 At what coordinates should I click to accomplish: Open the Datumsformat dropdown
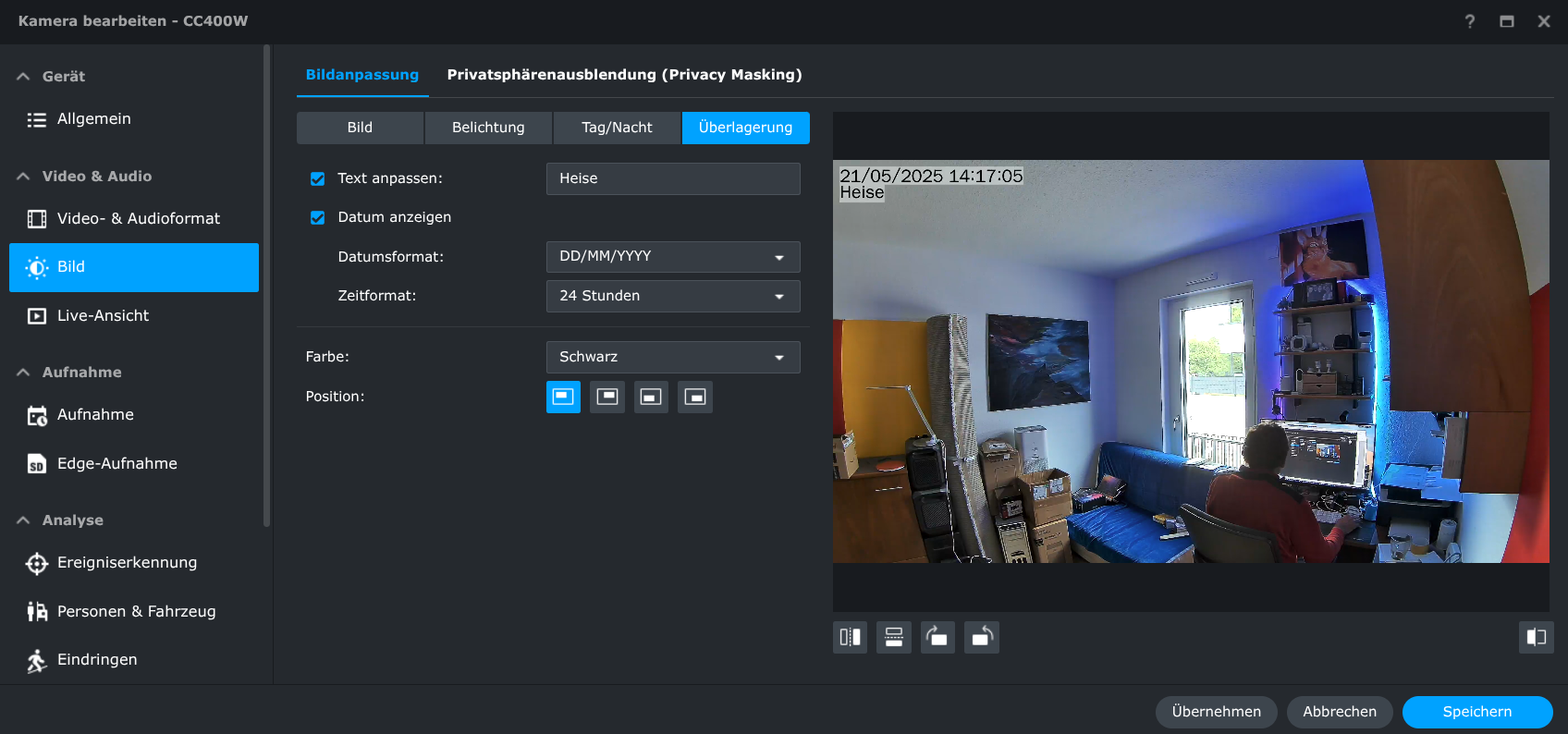[672, 257]
